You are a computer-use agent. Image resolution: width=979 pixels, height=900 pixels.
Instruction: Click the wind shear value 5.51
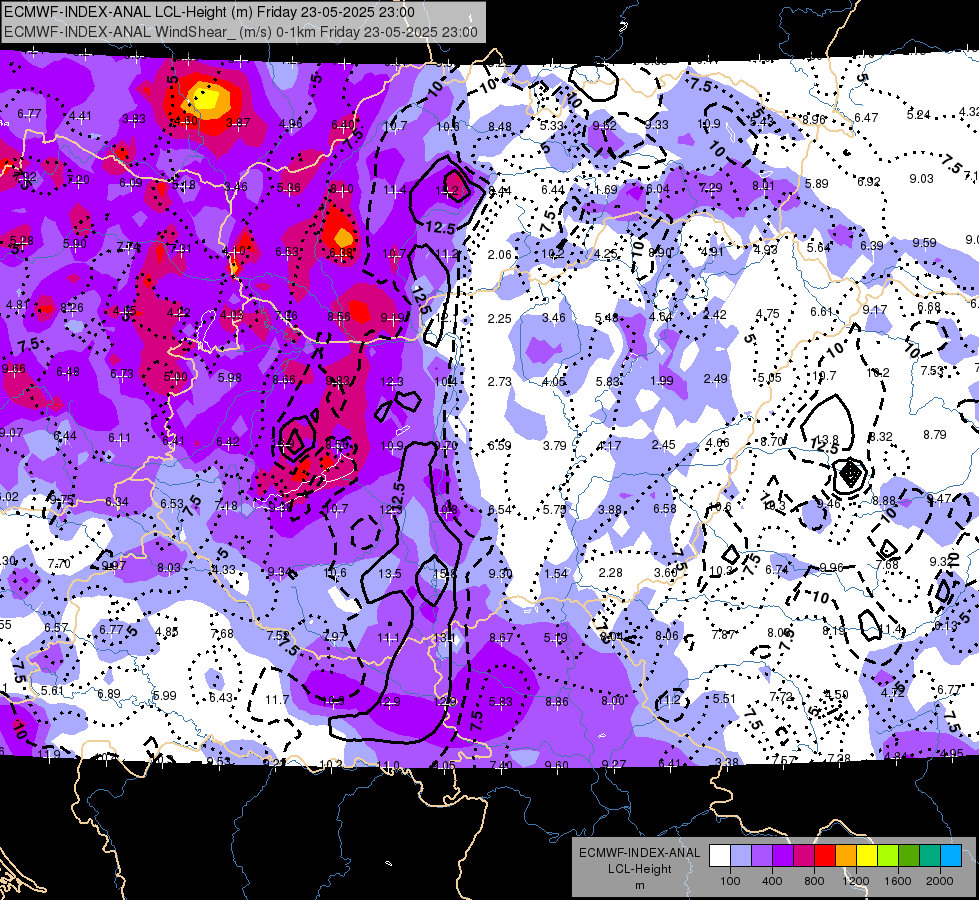pyautogui.click(x=724, y=698)
